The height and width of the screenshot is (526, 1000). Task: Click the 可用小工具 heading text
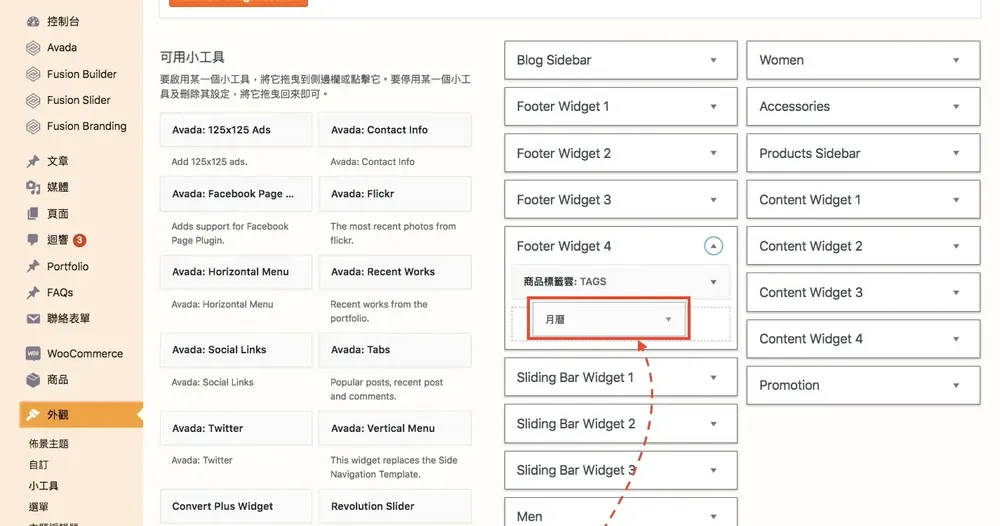point(192,57)
